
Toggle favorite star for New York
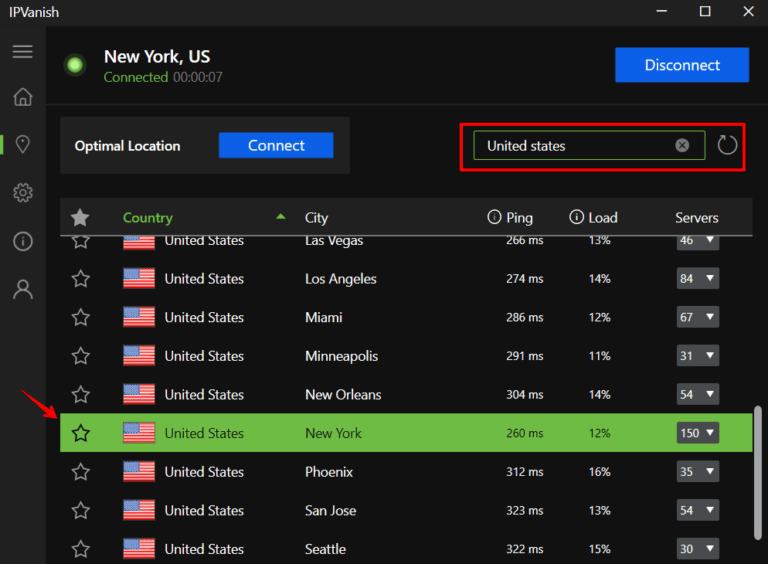click(81, 433)
